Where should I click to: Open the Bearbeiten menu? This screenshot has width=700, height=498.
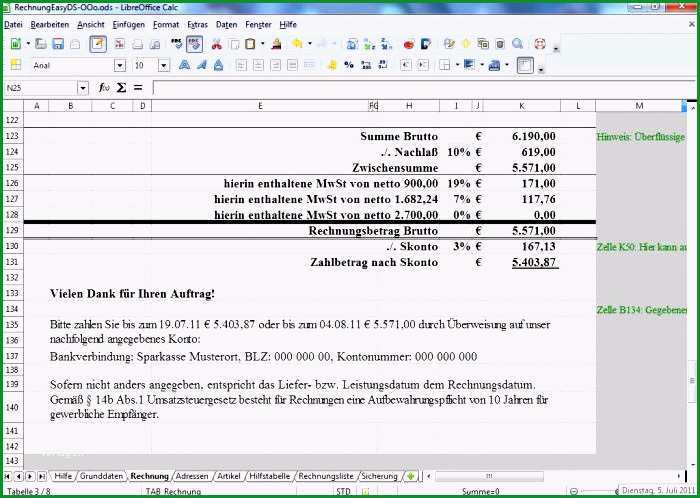pyautogui.click(x=50, y=25)
